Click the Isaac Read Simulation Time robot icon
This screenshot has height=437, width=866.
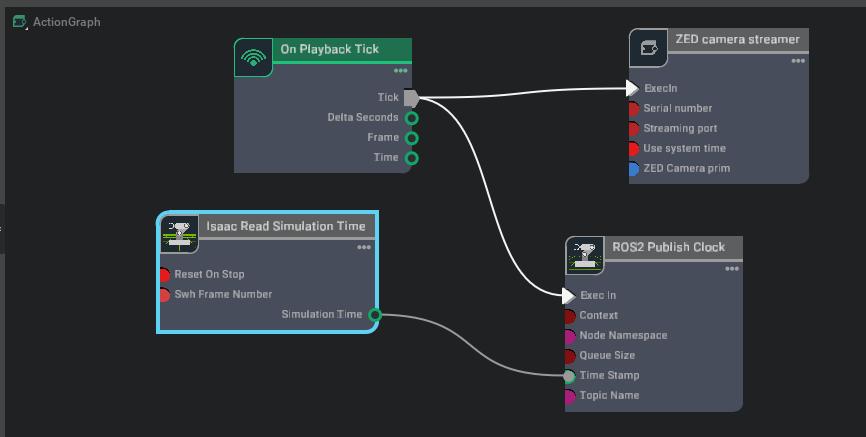179,234
